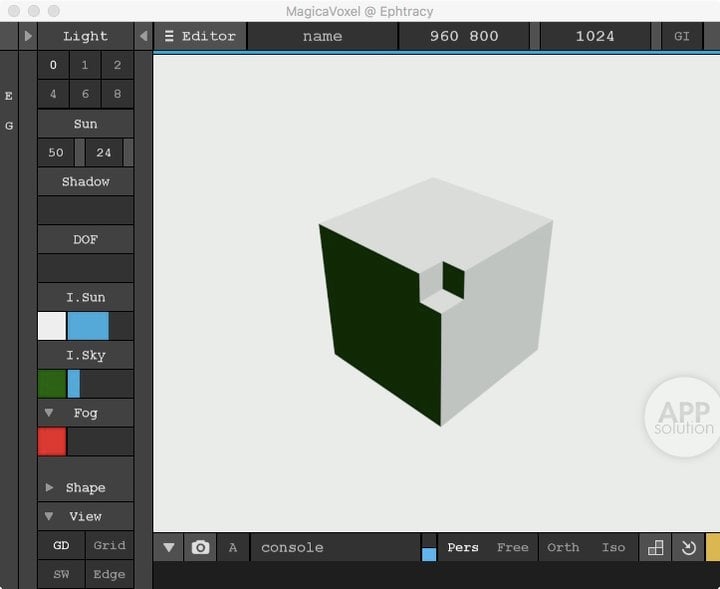
Task: Collapse the bottom console with down arrow
Action: tap(169, 547)
